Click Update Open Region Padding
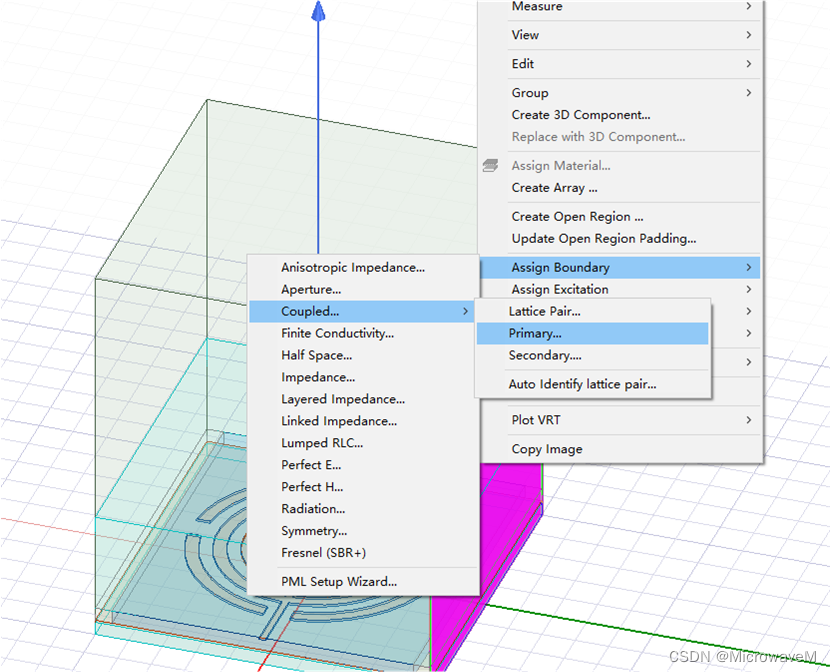This screenshot has height=672, width=831. 620,238
